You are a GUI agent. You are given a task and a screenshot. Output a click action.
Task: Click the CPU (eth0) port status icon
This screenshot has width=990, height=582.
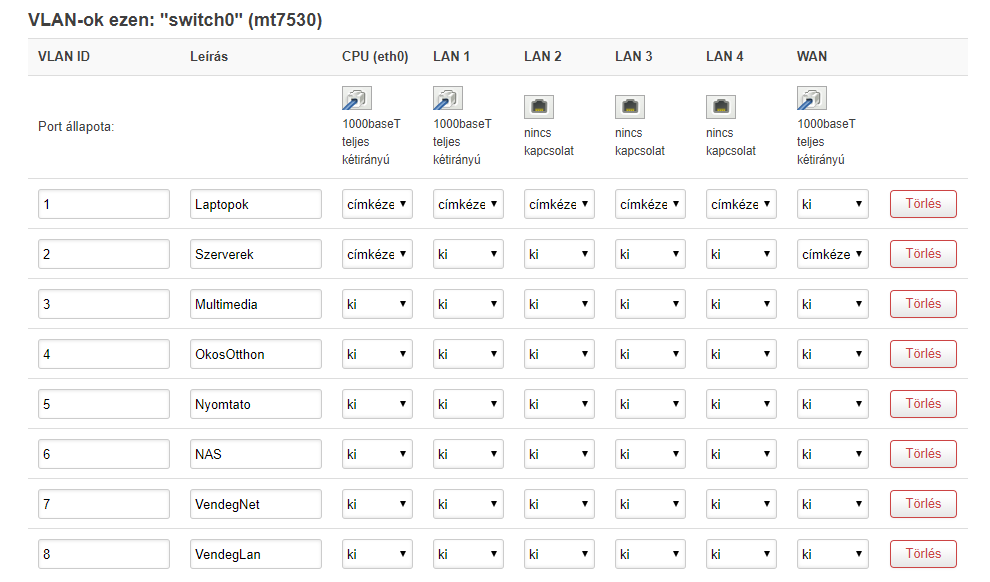tap(357, 98)
